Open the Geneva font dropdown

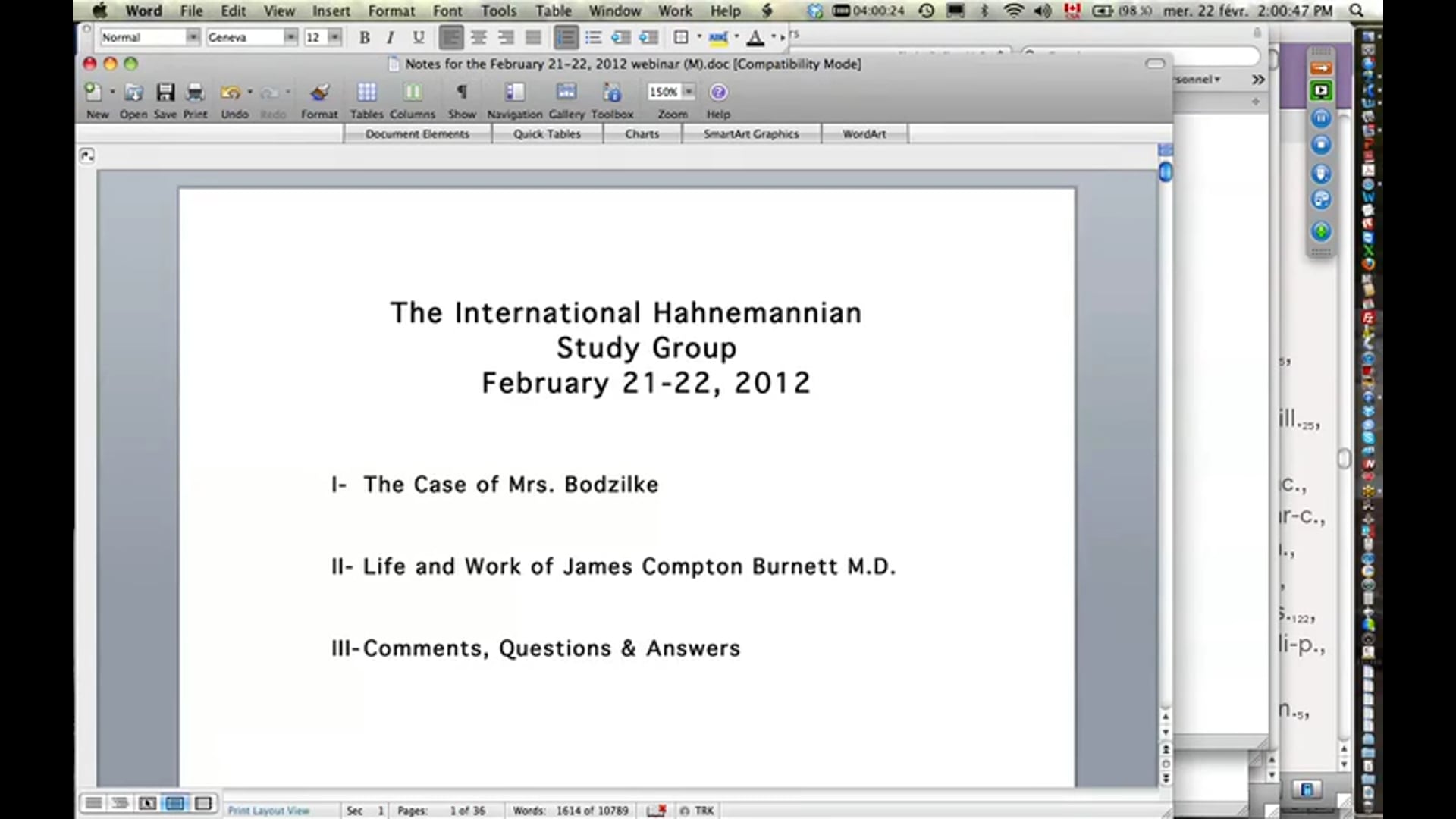coord(290,36)
